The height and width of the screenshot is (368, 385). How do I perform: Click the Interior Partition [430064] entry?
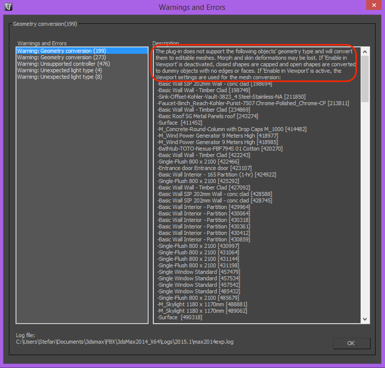pos(204,214)
